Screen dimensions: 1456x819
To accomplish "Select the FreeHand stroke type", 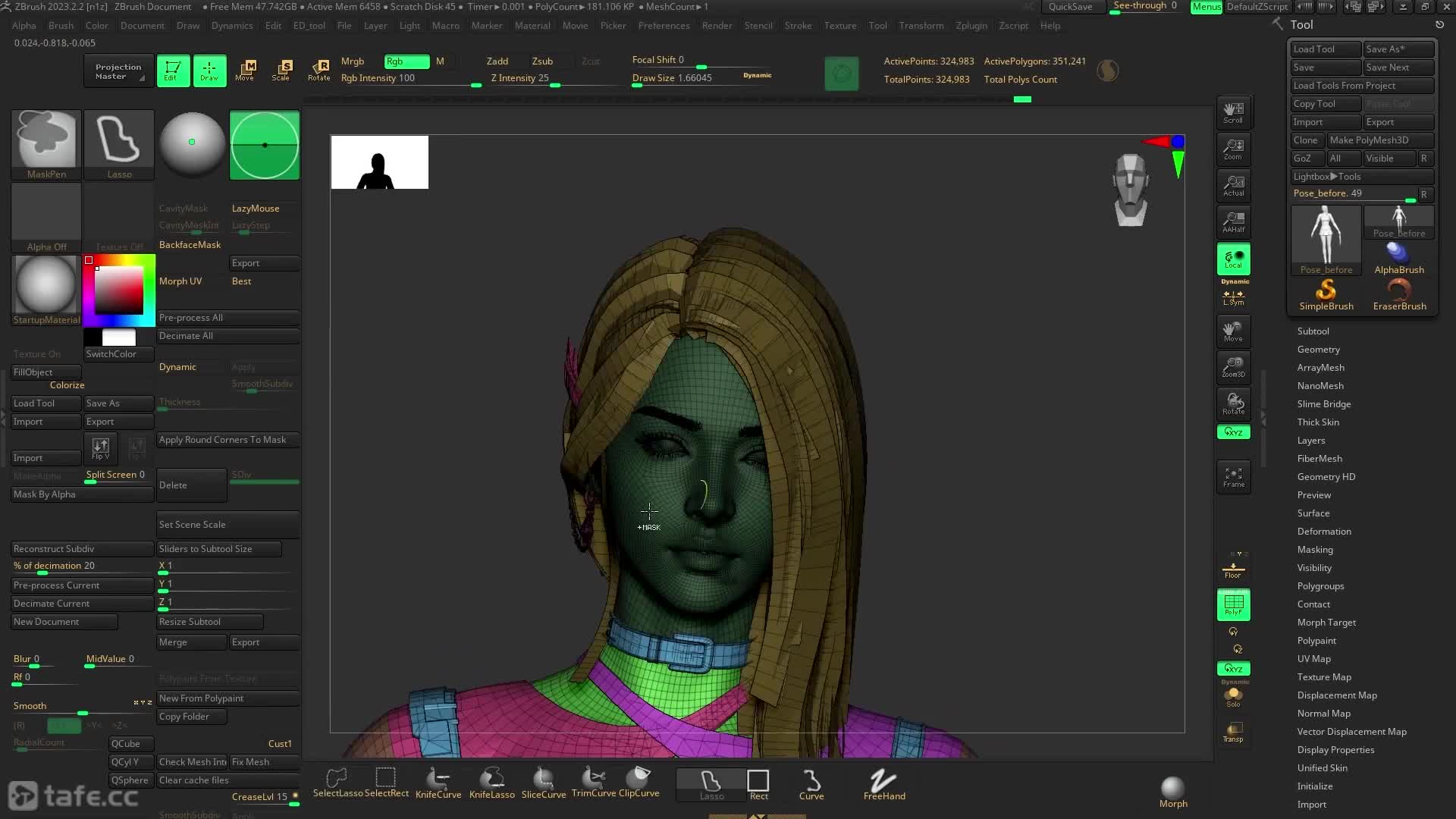I will tap(884, 781).
